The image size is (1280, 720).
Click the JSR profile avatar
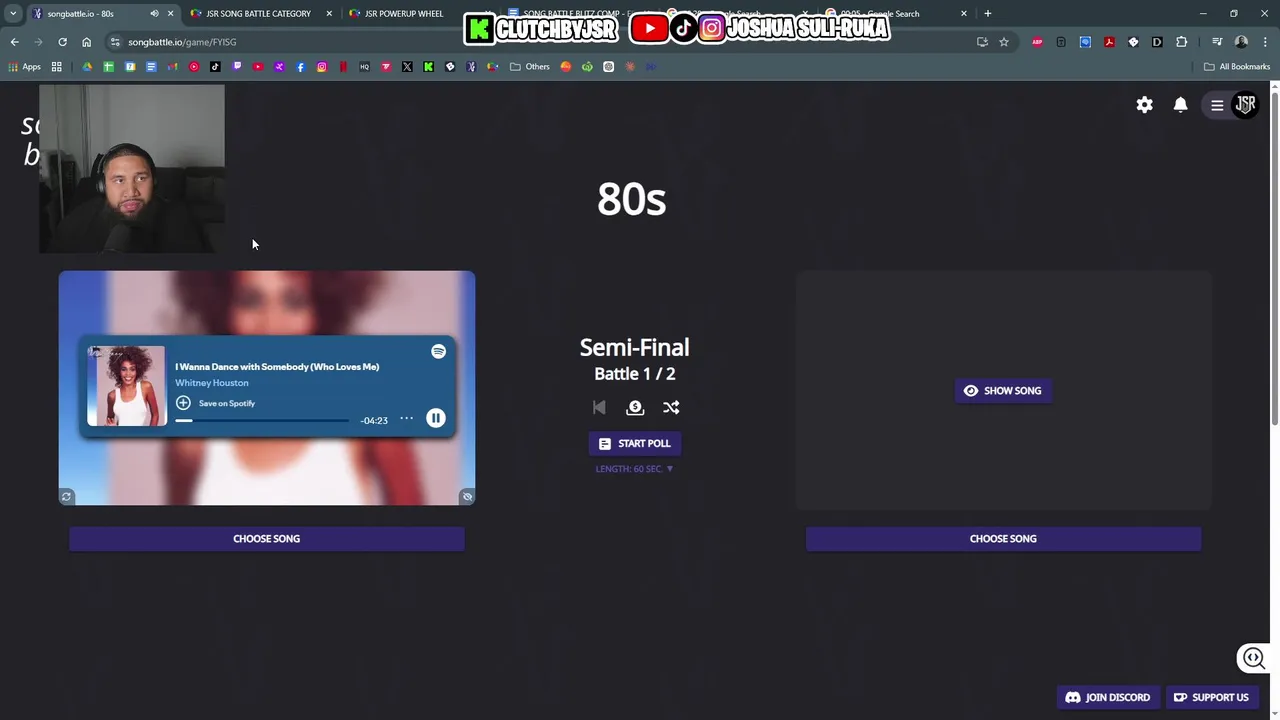[x=1246, y=104]
